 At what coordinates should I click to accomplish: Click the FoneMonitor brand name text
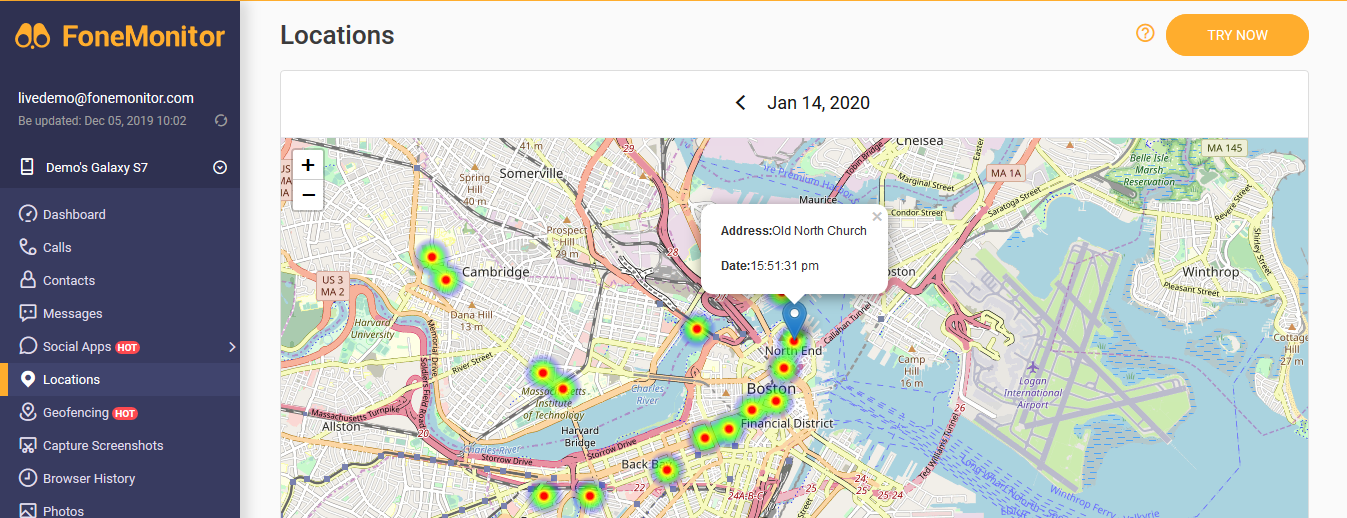click(x=144, y=36)
